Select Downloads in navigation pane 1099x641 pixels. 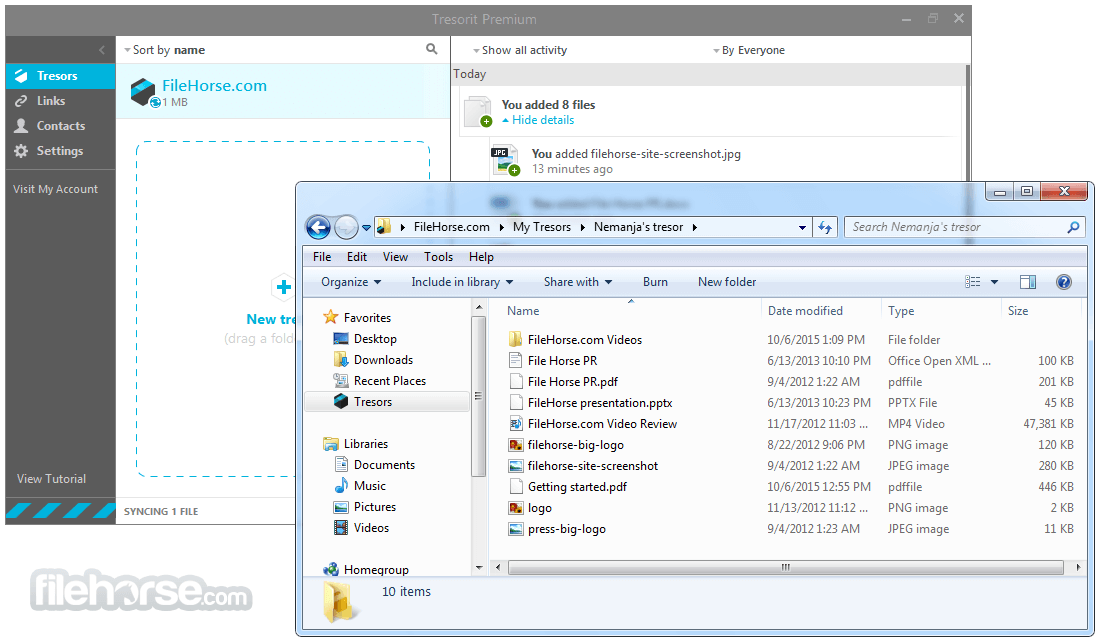tap(383, 360)
